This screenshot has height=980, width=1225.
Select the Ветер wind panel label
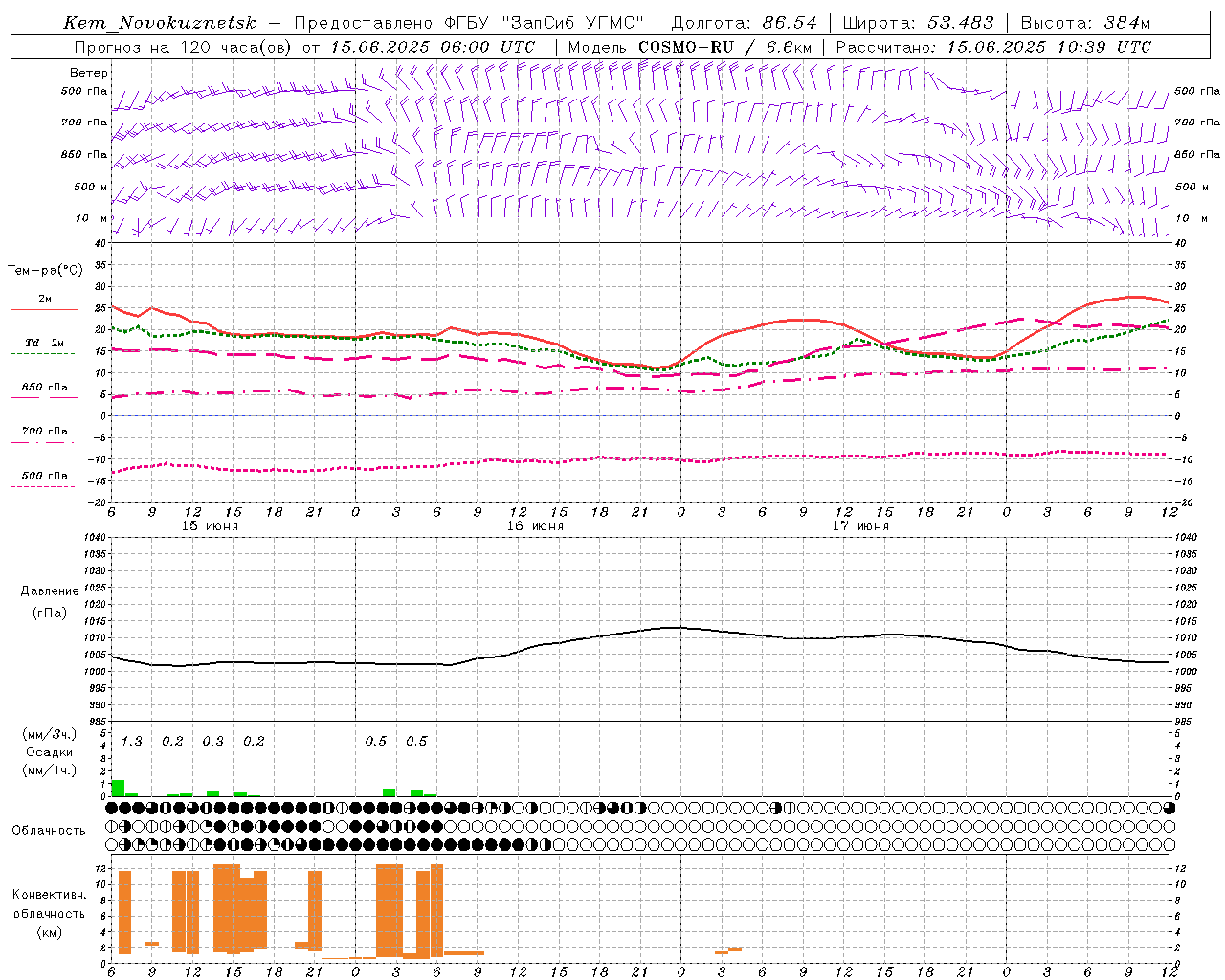[88, 73]
